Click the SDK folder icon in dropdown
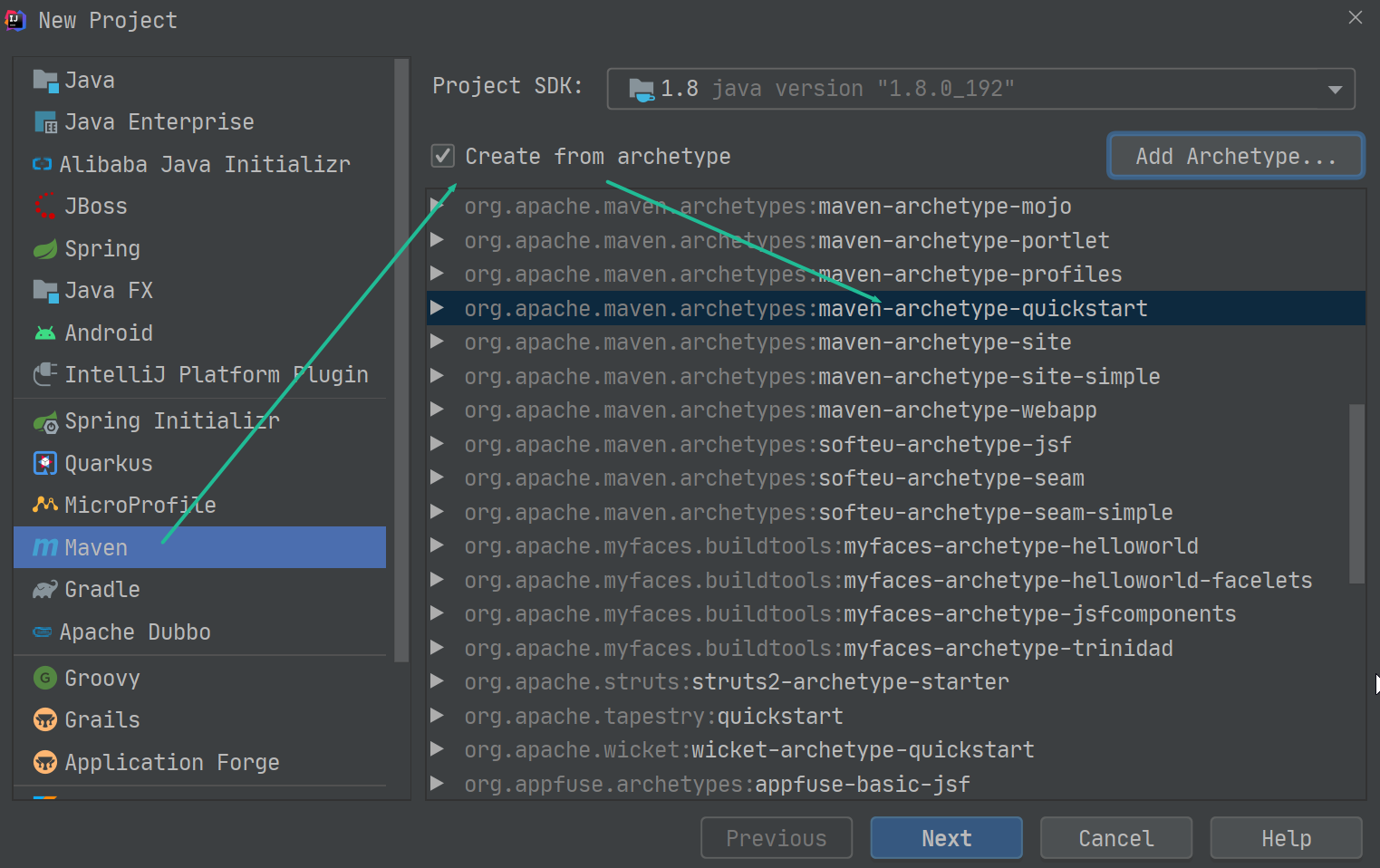Screen dimensions: 1380x868 point(642,90)
